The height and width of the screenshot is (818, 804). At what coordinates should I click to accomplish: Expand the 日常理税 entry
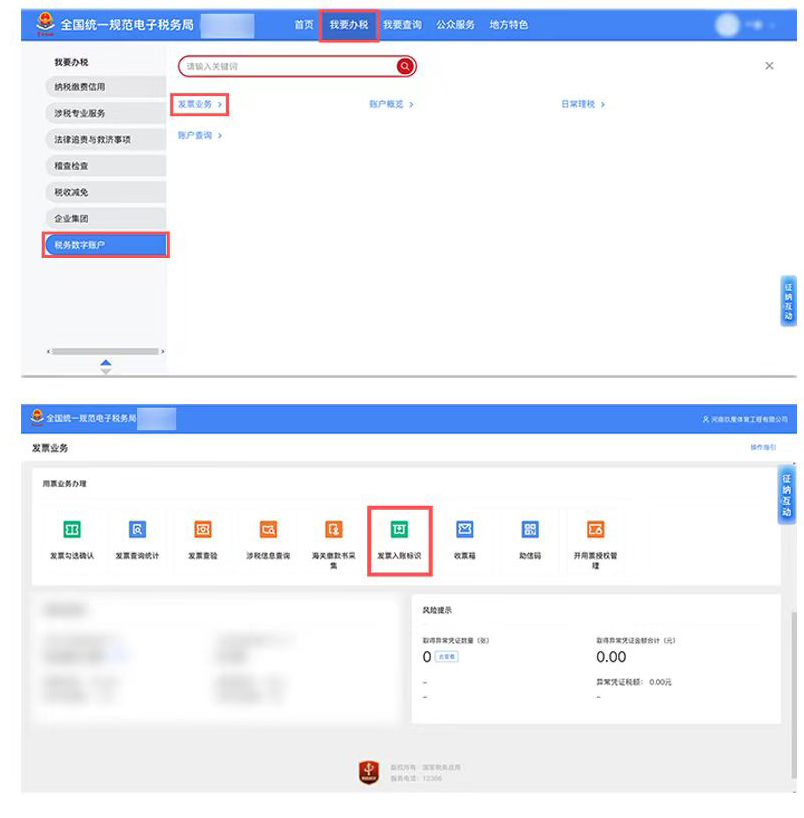coord(583,104)
